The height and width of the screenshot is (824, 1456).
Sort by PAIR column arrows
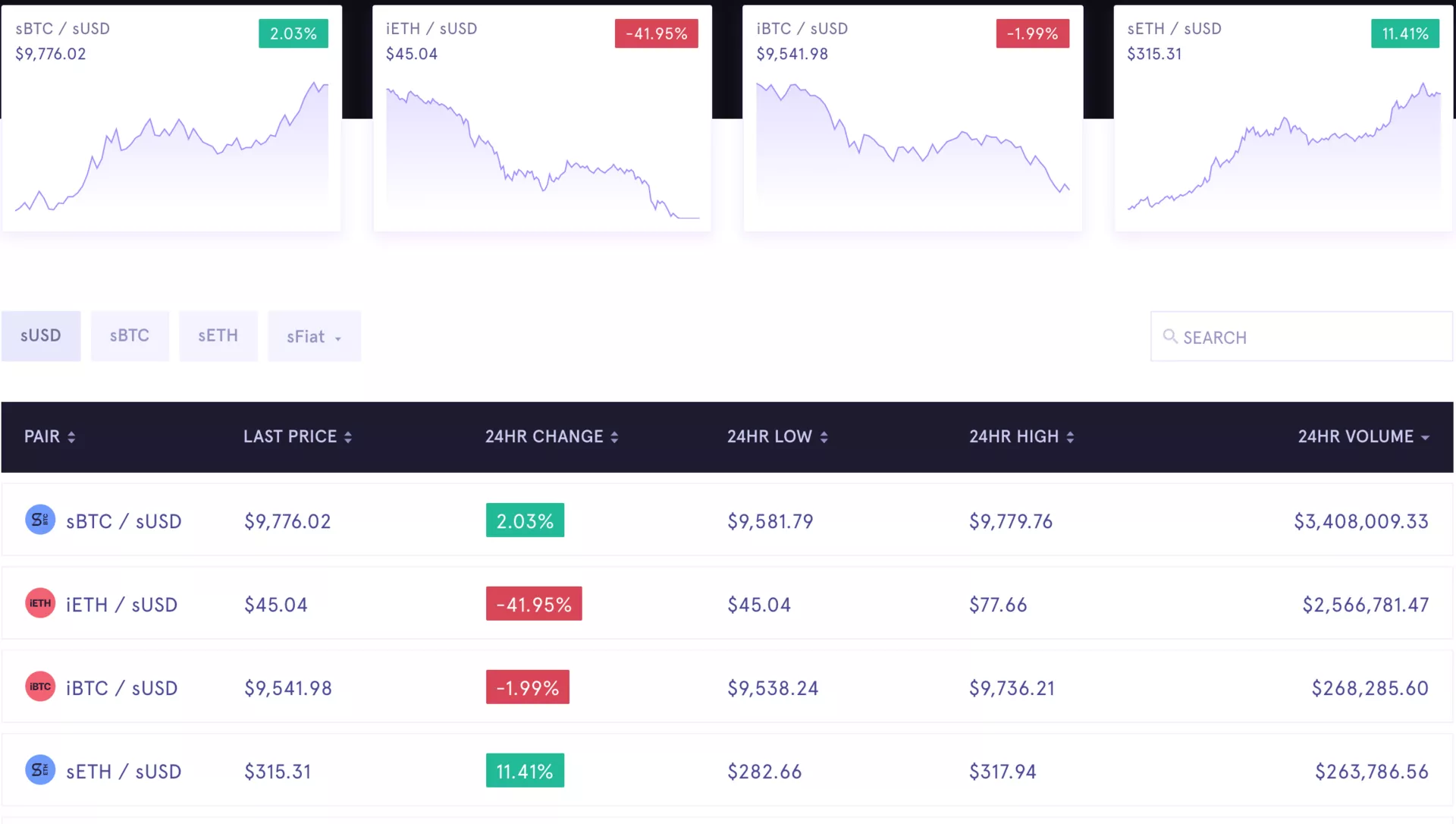[71, 438]
